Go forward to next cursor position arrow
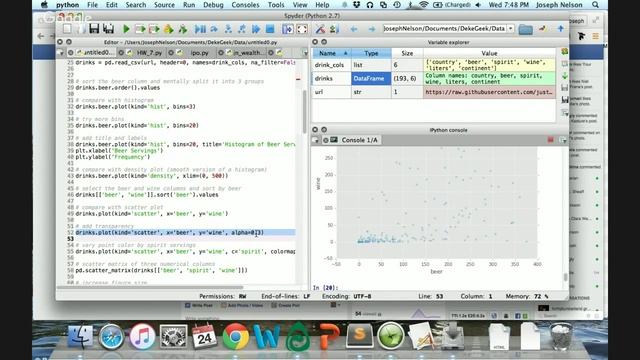Viewport: 640px width, 360px height. [371, 29]
